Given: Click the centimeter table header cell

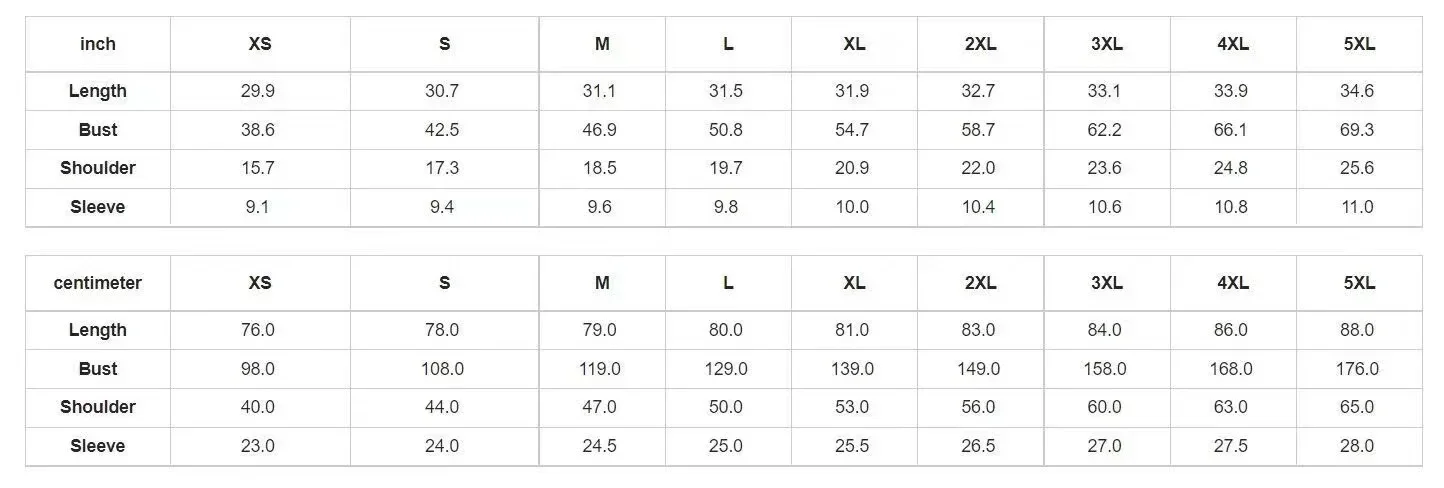Looking at the screenshot, I should pyautogui.click(x=98, y=283).
